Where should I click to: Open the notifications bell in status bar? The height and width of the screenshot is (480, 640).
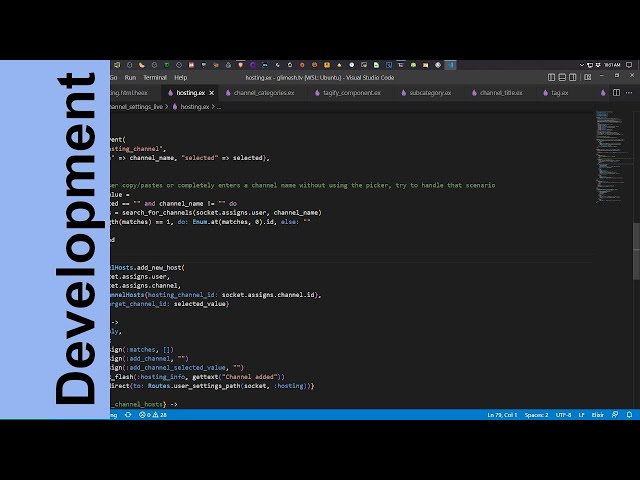629,415
